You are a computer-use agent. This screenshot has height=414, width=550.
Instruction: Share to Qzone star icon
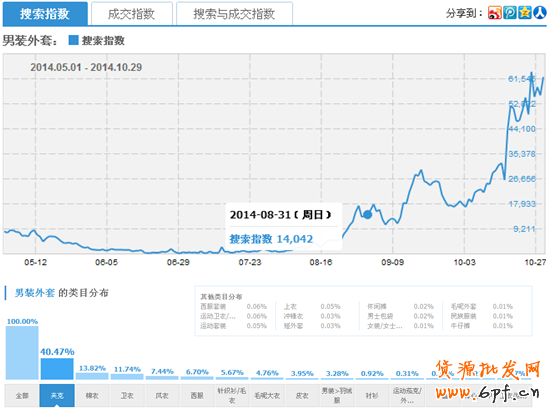point(525,13)
